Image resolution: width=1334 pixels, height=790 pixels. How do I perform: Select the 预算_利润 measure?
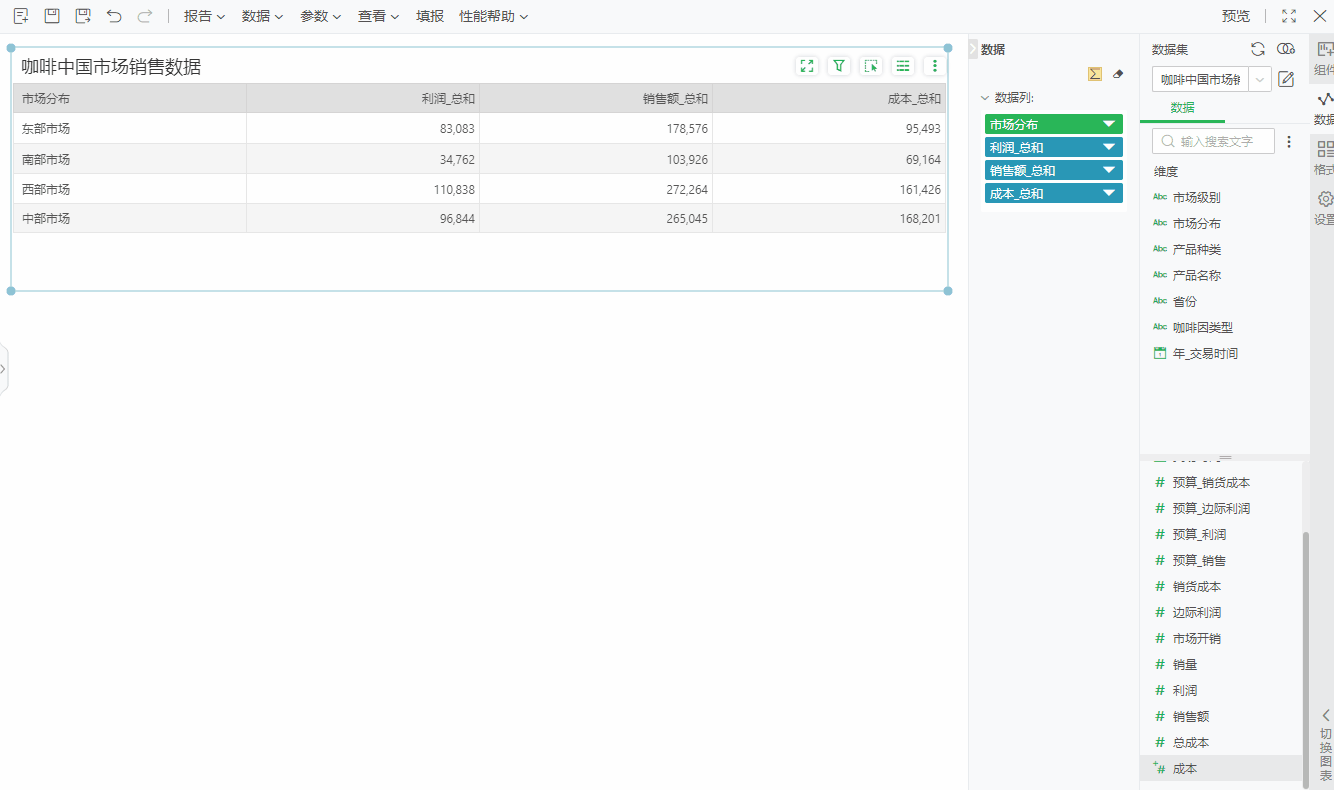(1199, 534)
